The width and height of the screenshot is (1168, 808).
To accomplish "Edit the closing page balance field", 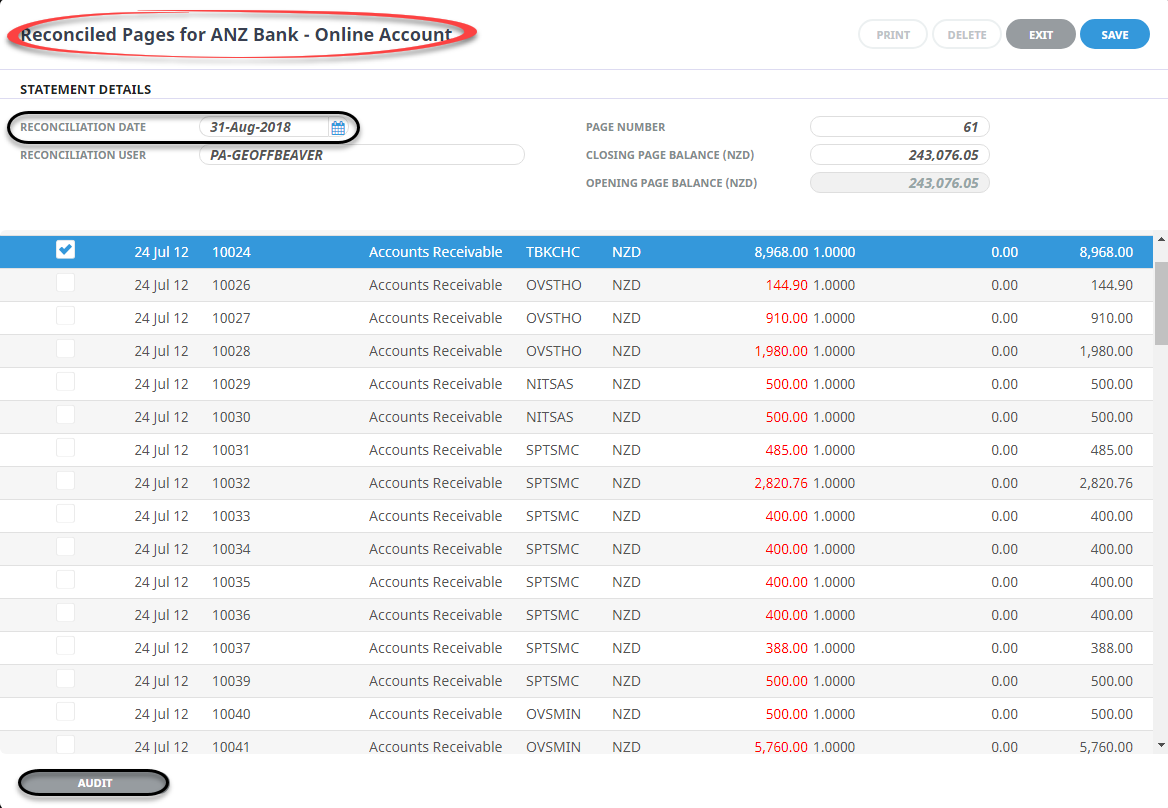I will [x=899, y=155].
